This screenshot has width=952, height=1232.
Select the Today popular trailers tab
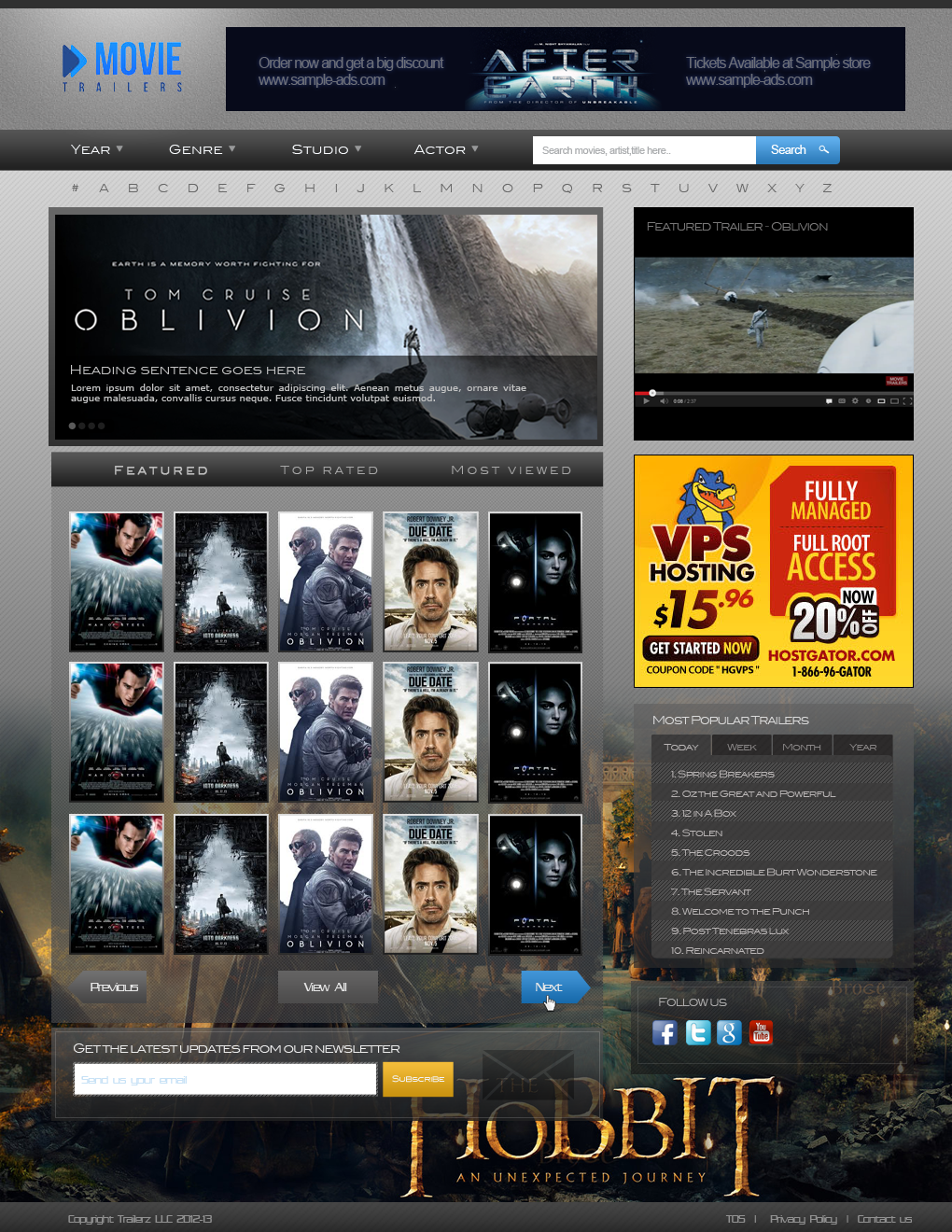pyautogui.click(x=681, y=747)
